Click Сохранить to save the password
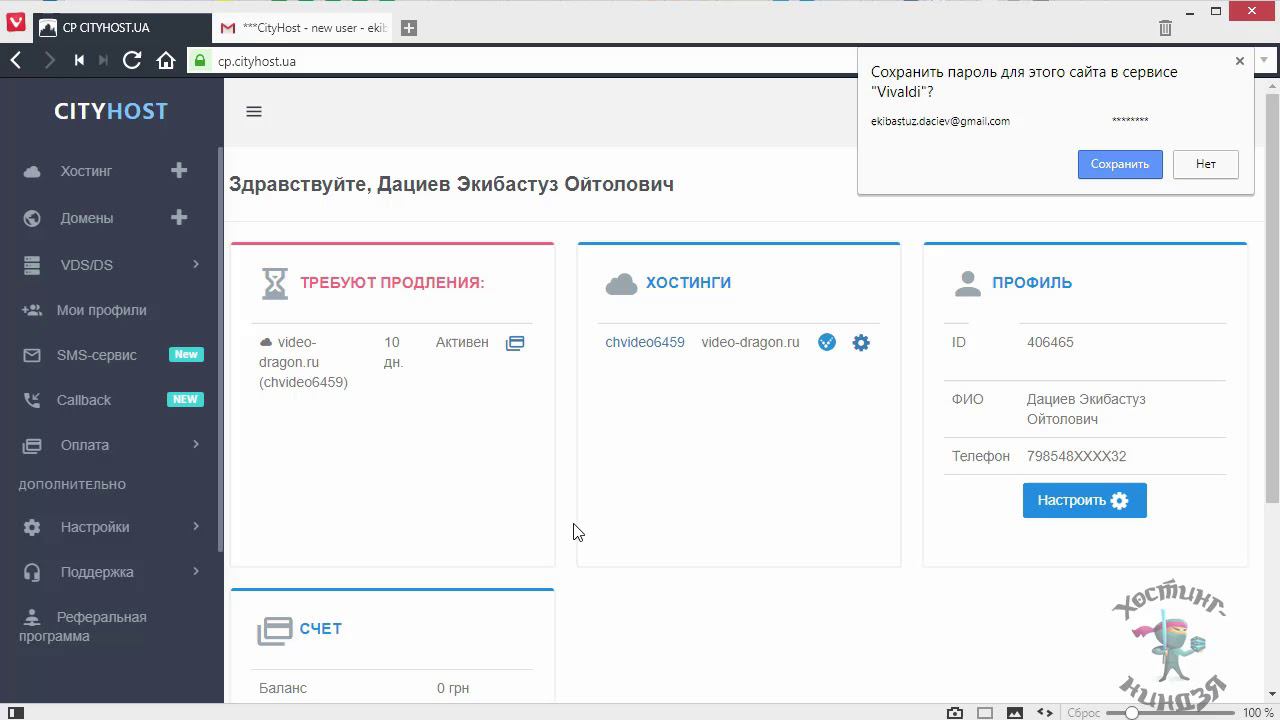 (x=1120, y=164)
